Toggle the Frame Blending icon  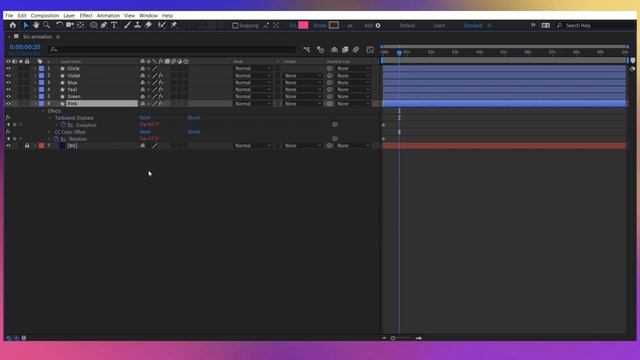345,50
